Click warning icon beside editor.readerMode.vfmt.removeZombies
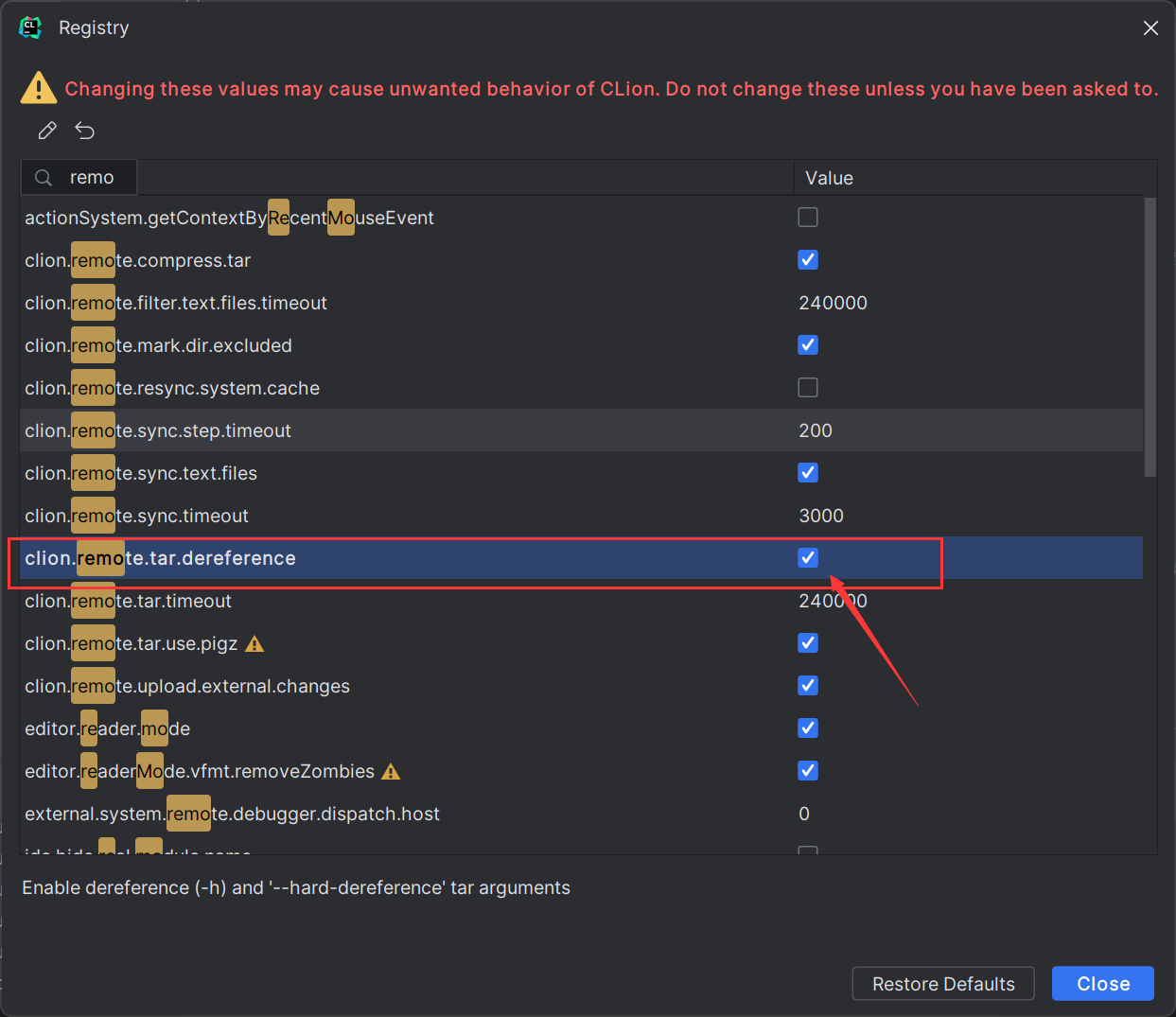This screenshot has height=1017, width=1176. point(391,772)
